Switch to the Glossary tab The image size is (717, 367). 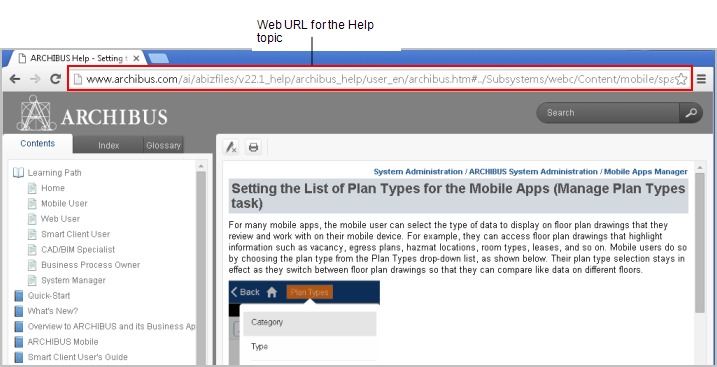163,145
